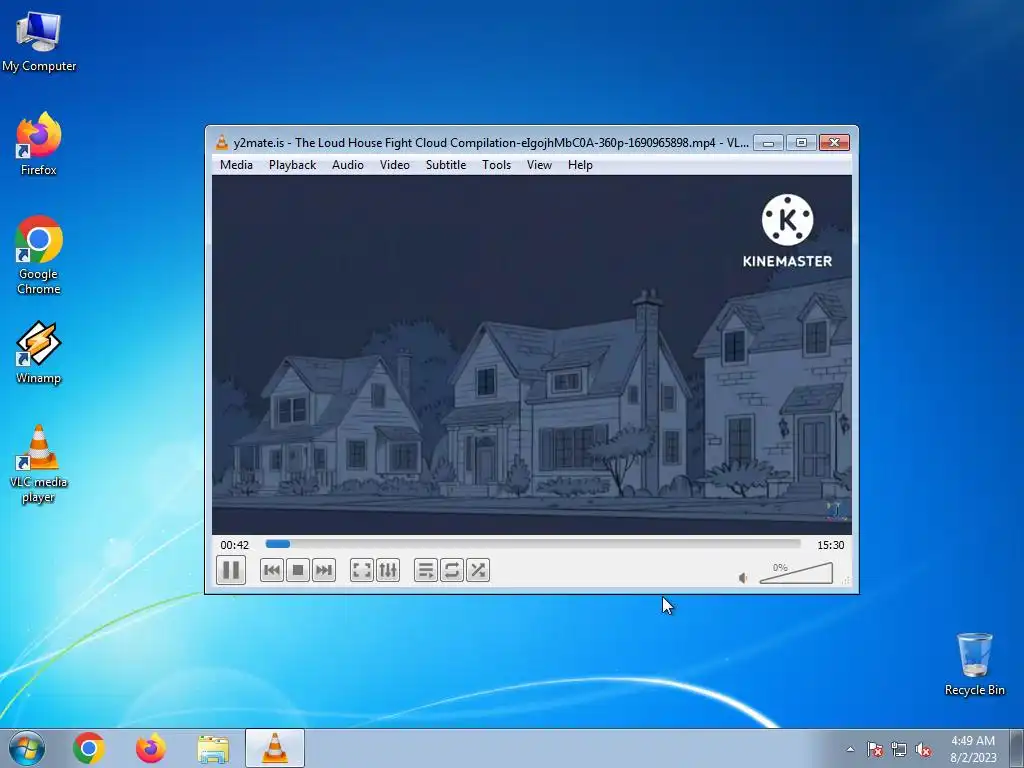Open the Playback menu
This screenshot has height=768, width=1024.
pyautogui.click(x=293, y=165)
